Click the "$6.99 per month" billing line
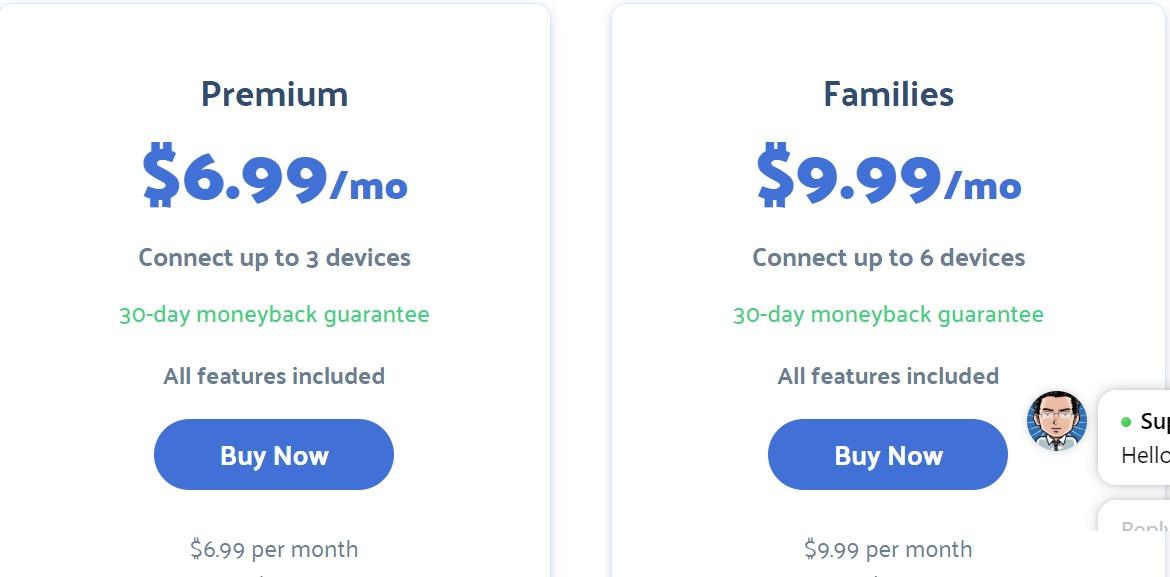This screenshot has height=577, width=1170. (274, 549)
